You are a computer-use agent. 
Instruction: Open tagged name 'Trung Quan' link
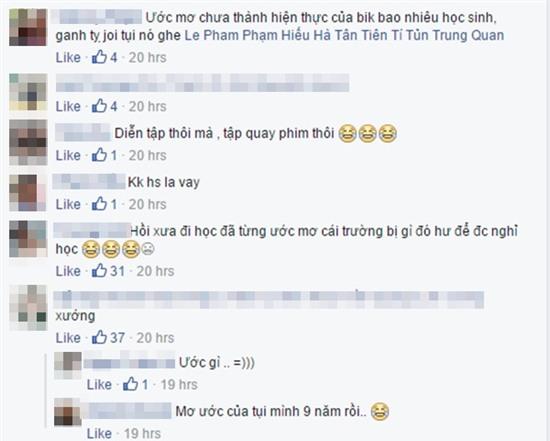(468, 35)
